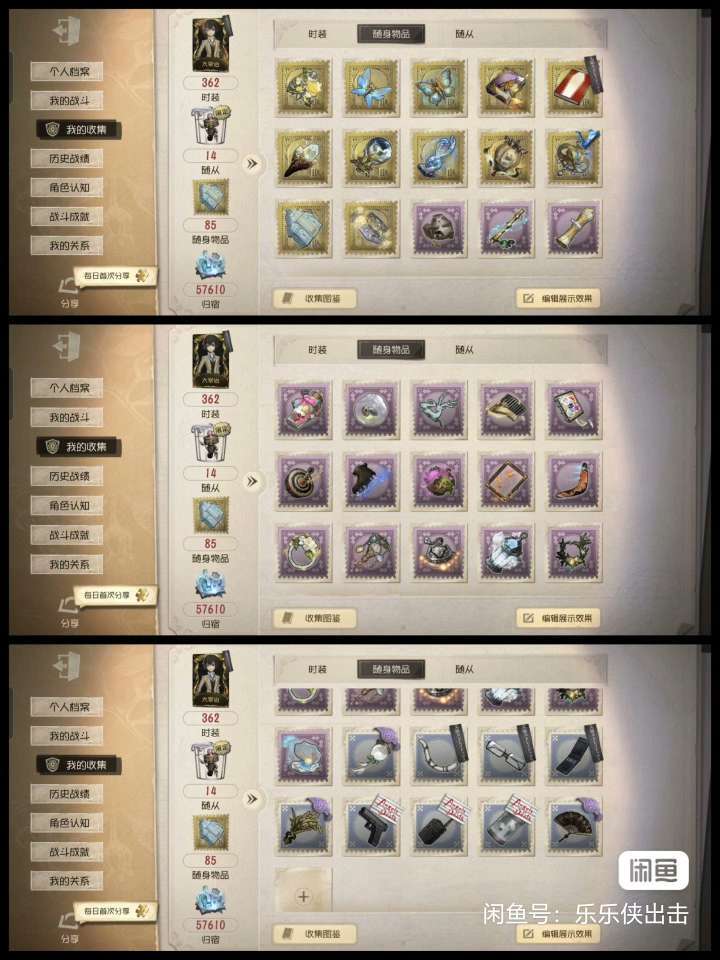This screenshot has height=960, width=720.
Task: Expand the double-arrow panel in top screenshot
Action: pyautogui.click(x=252, y=163)
